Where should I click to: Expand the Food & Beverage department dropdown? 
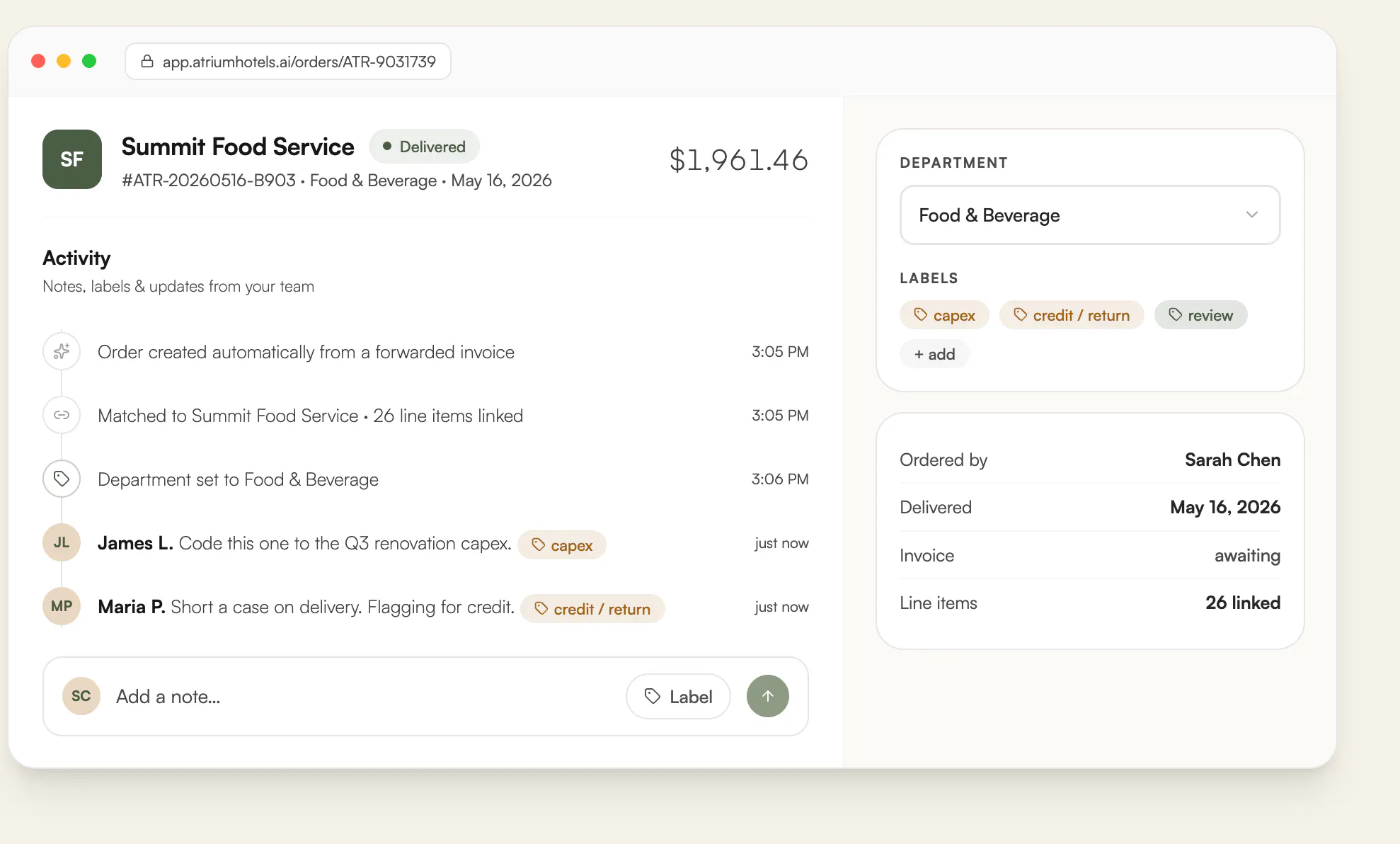[x=1090, y=215]
